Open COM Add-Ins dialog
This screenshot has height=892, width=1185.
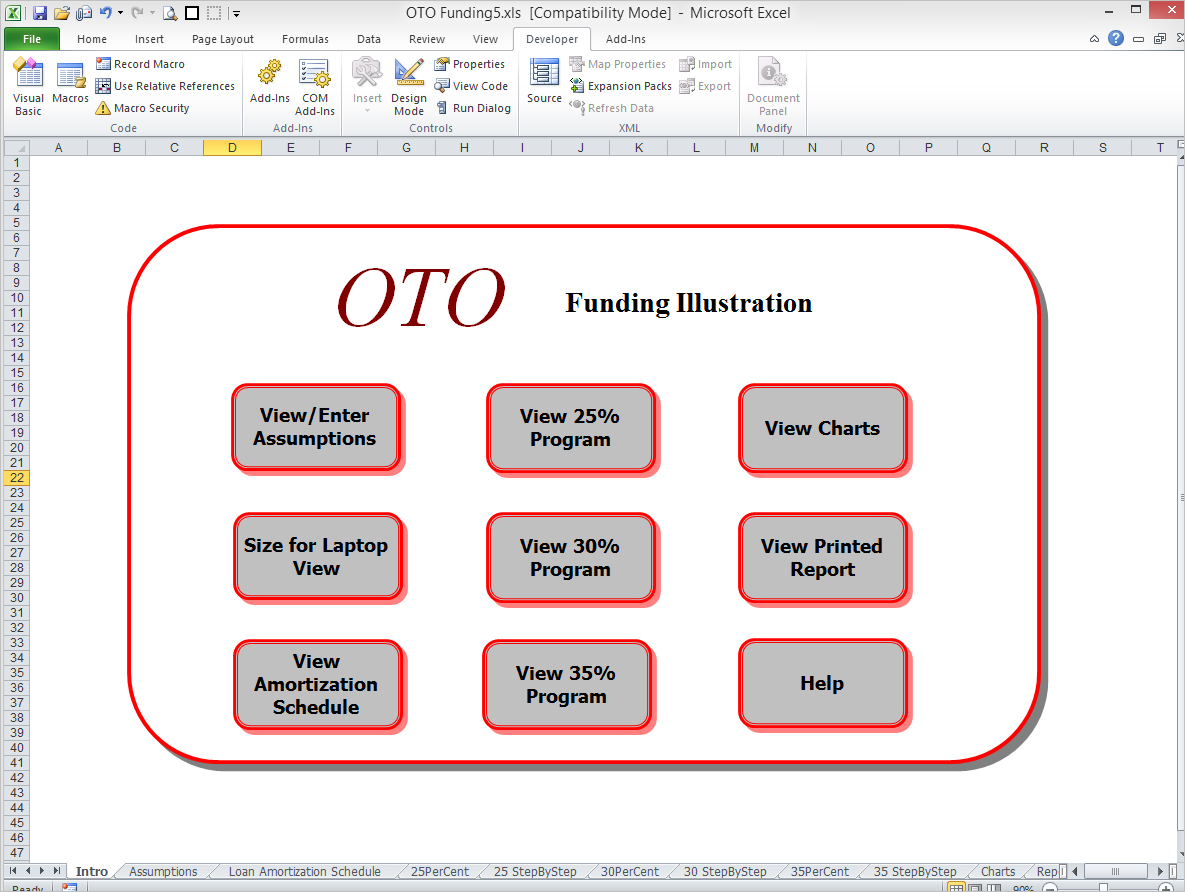(x=314, y=87)
